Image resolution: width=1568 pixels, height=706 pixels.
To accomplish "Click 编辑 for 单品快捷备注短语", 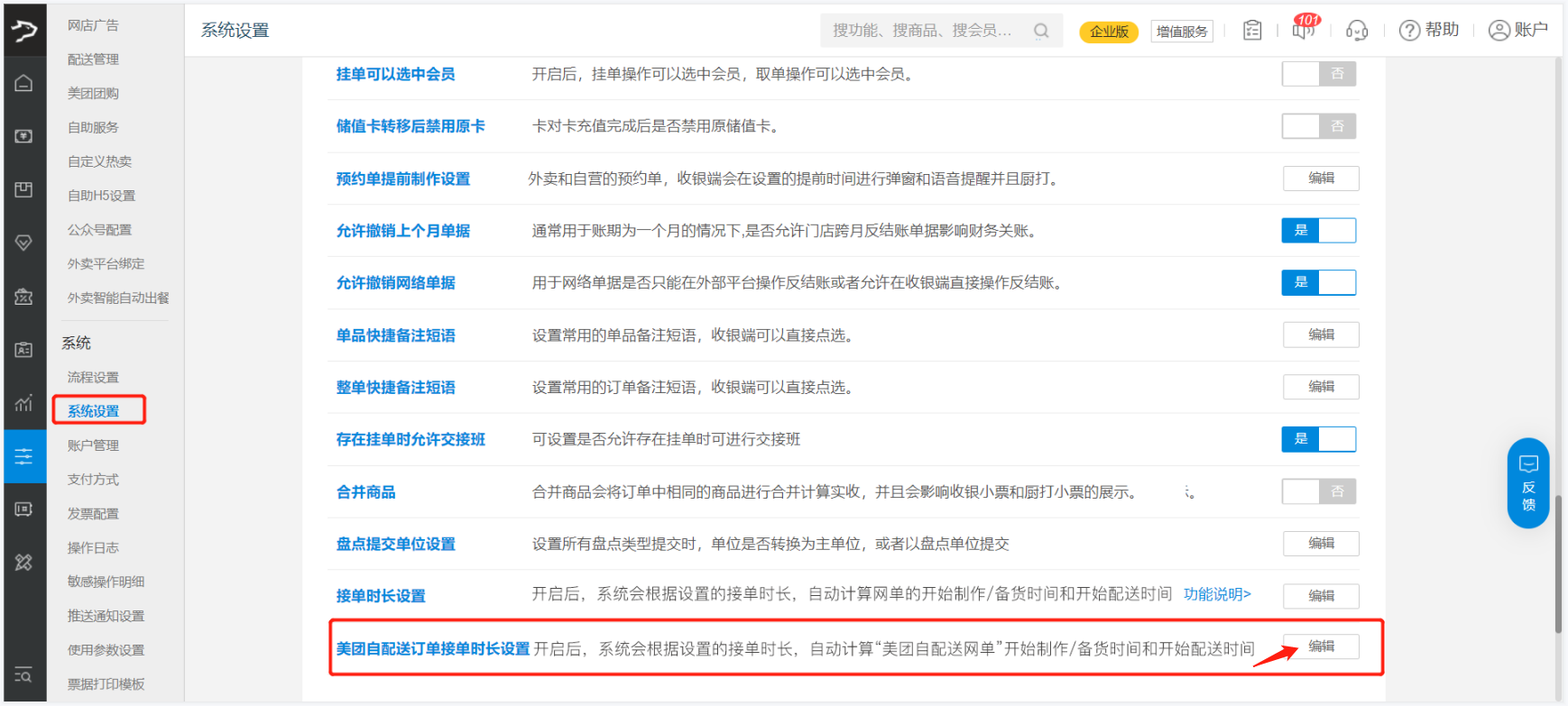I will click(x=1322, y=335).
